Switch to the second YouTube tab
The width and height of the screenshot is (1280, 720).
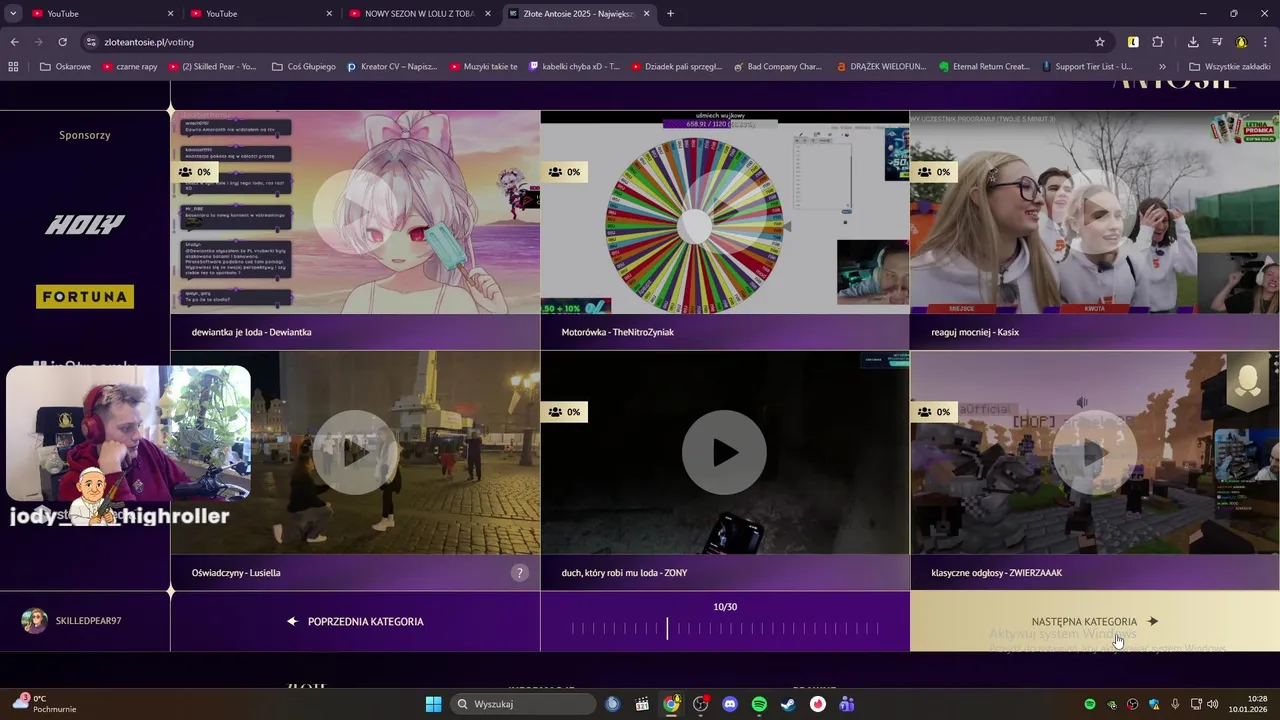[x=260, y=14]
